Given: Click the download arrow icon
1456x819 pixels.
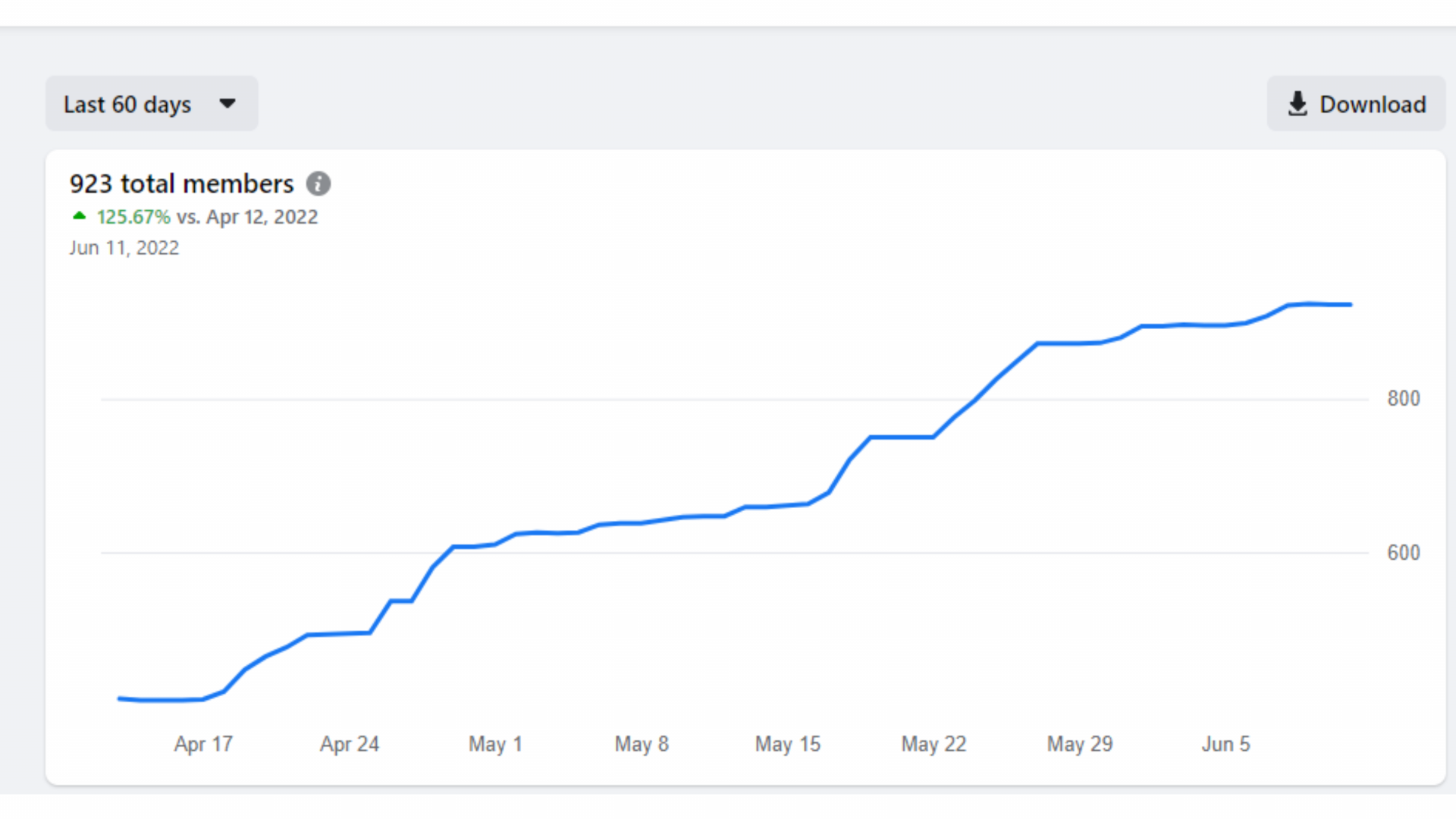Looking at the screenshot, I should (1298, 104).
